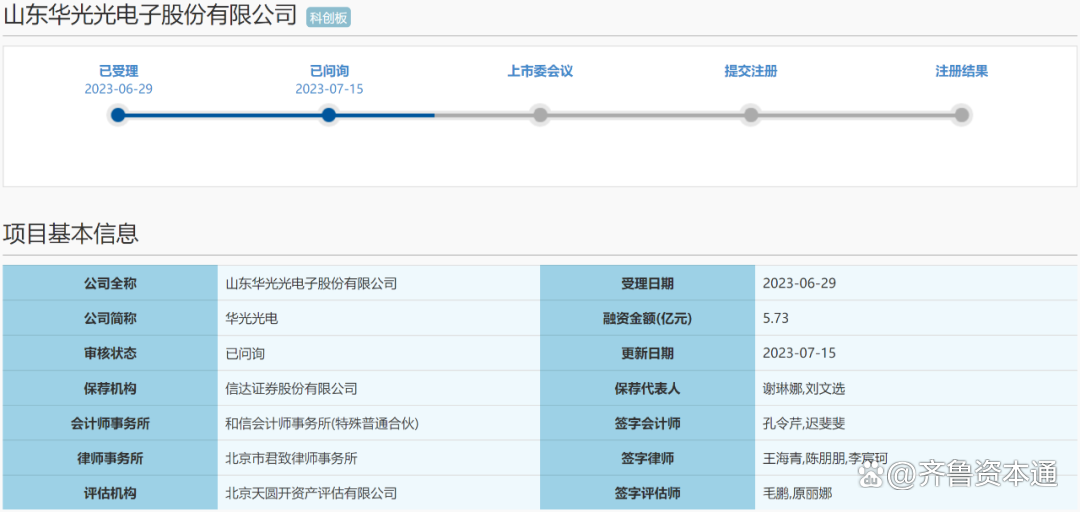Click the 上市委会议 timeline step dot
The width and height of the screenshot is (1080, 512).
tap(540, 115)
